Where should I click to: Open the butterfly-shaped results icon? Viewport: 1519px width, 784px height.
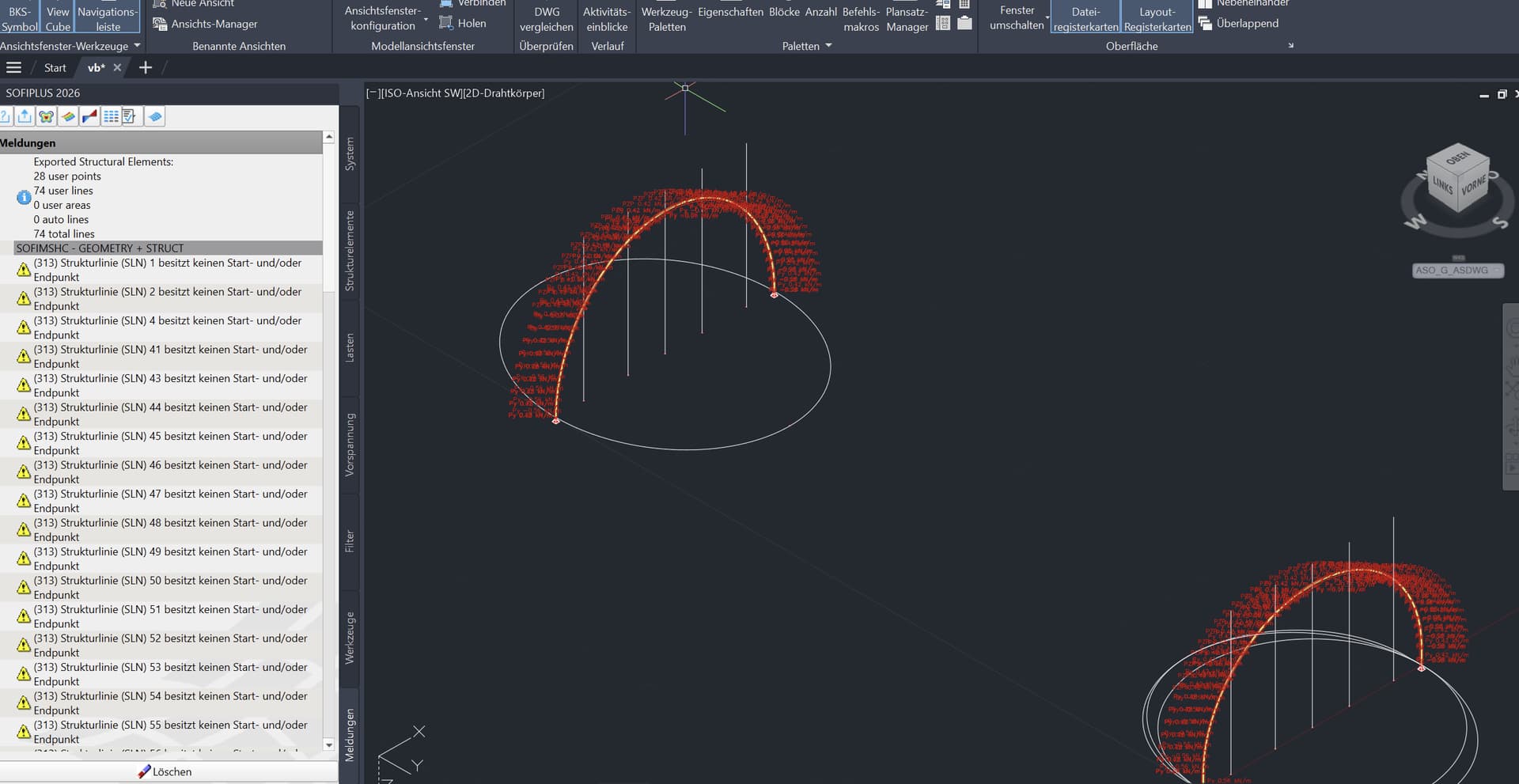[x=46, y=117]
